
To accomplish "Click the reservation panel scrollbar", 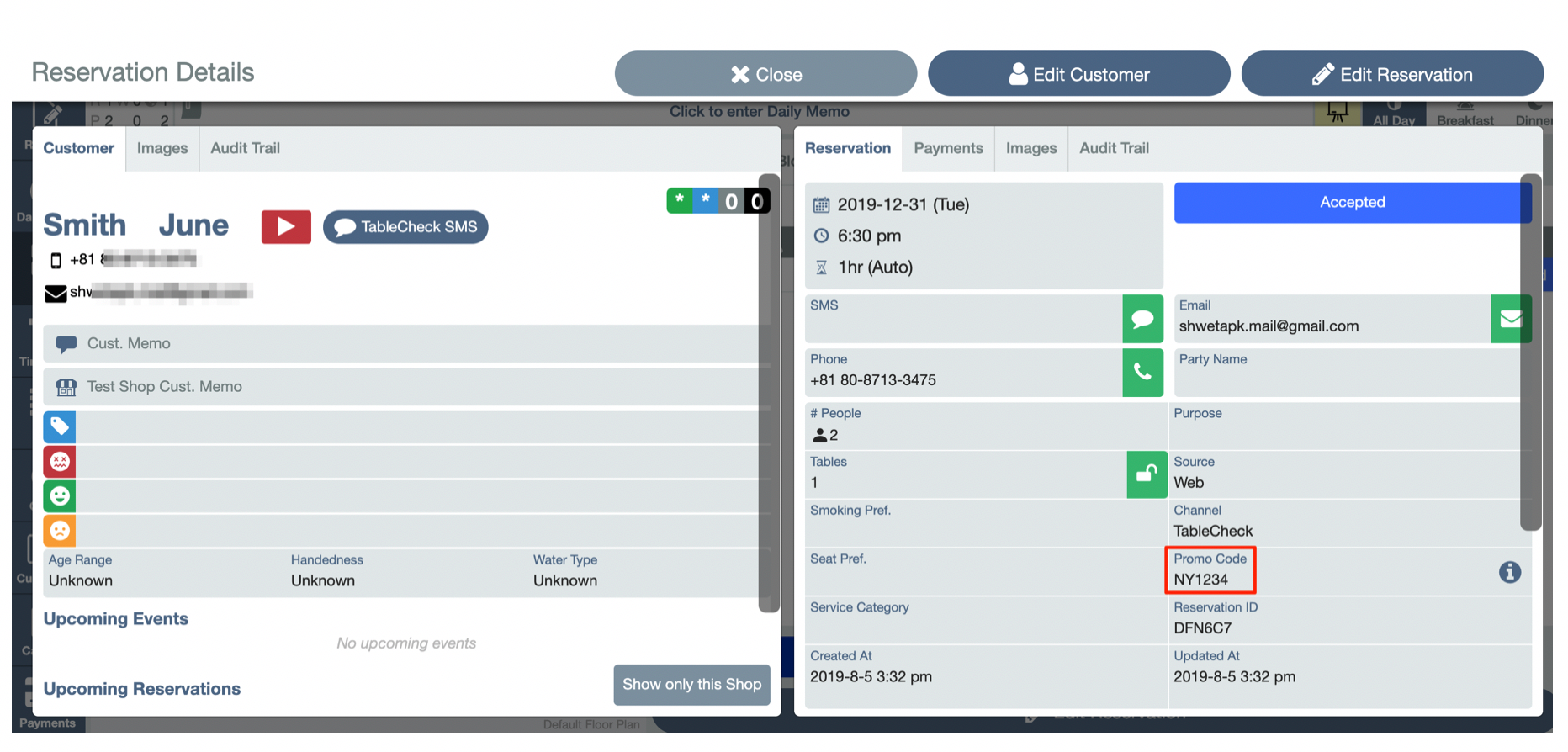I will click(1531, 352).
